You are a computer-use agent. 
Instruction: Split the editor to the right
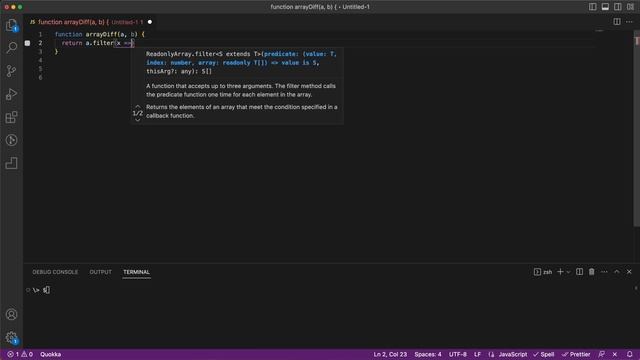(617, 22)
